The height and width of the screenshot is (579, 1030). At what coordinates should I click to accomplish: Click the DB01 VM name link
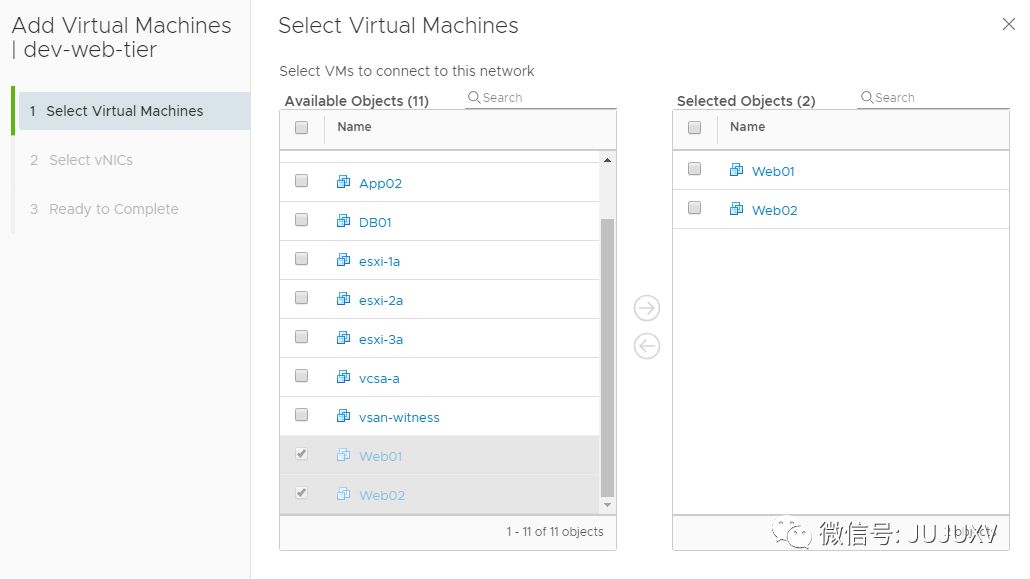(x=375, y=222)
